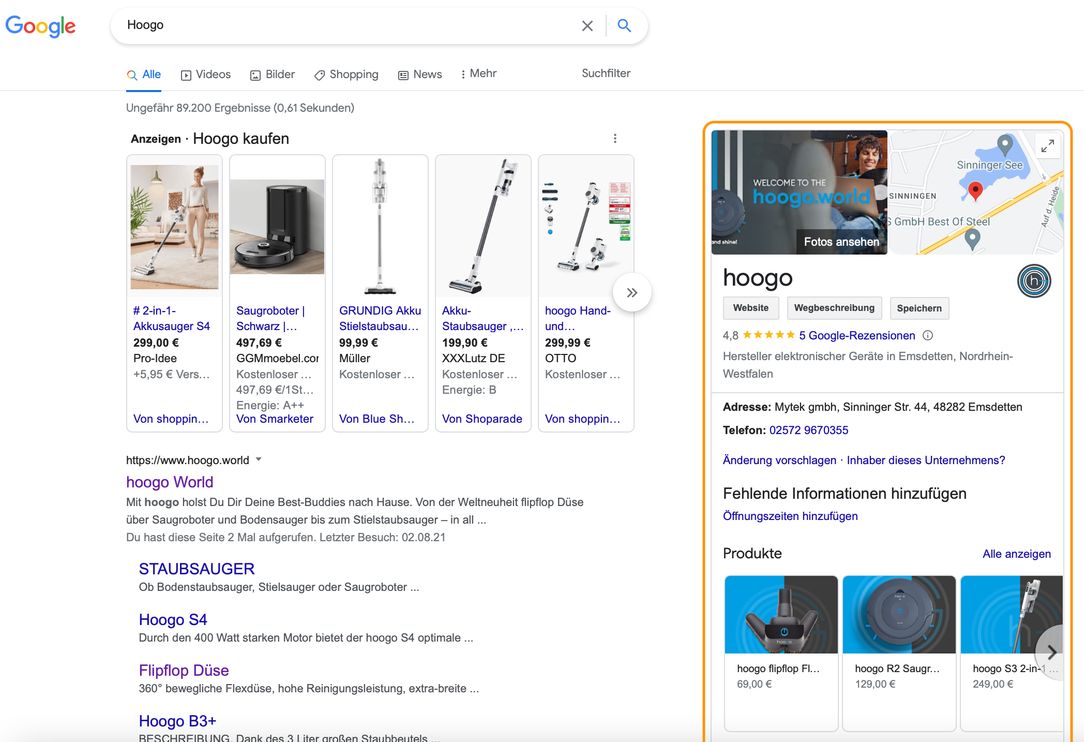
Task: Click the black robot vacuum ad image
Action: pyautogui.click(x=277, y=227)
